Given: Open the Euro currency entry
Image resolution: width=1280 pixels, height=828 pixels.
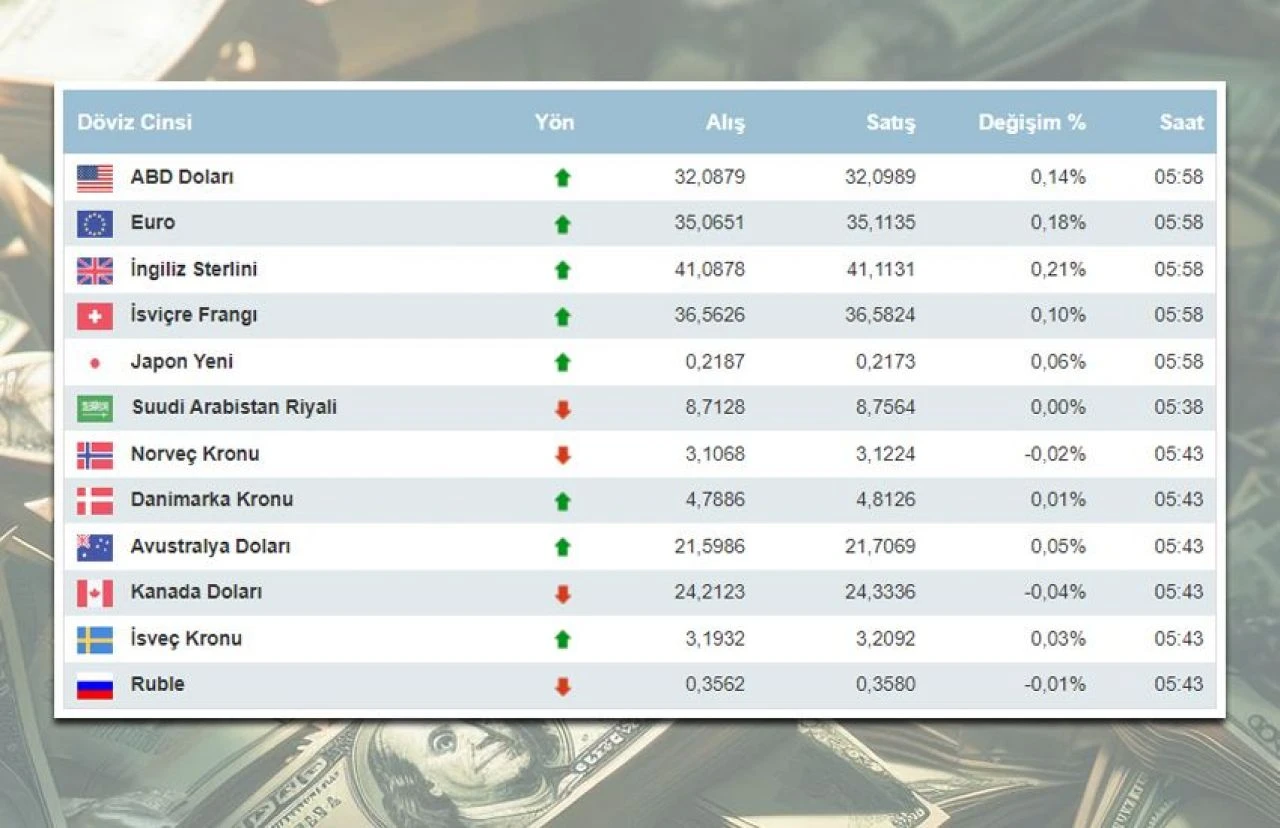Looking at the screenshot, I should pos(150,223).
